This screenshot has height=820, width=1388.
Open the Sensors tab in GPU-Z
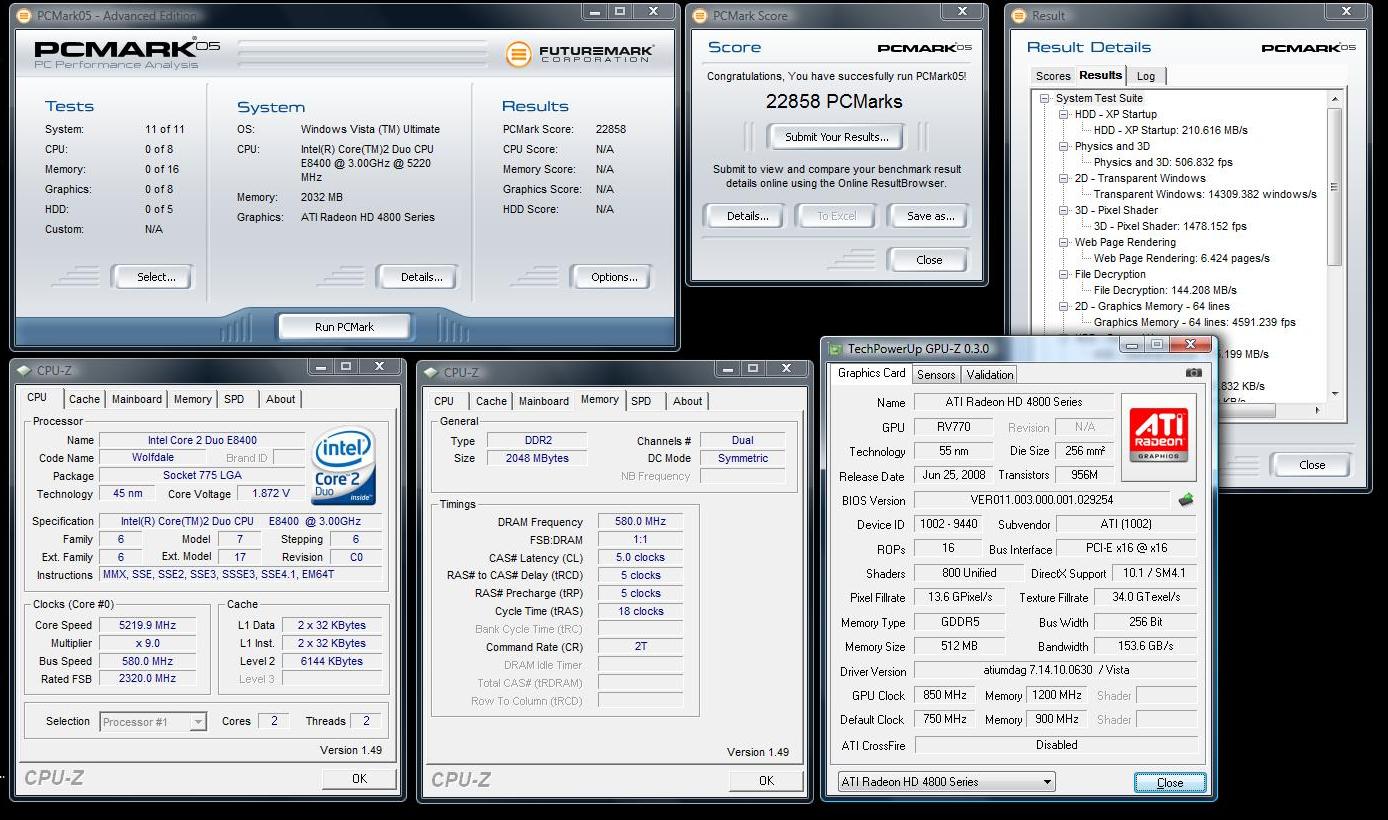click(x=936, y=374)
